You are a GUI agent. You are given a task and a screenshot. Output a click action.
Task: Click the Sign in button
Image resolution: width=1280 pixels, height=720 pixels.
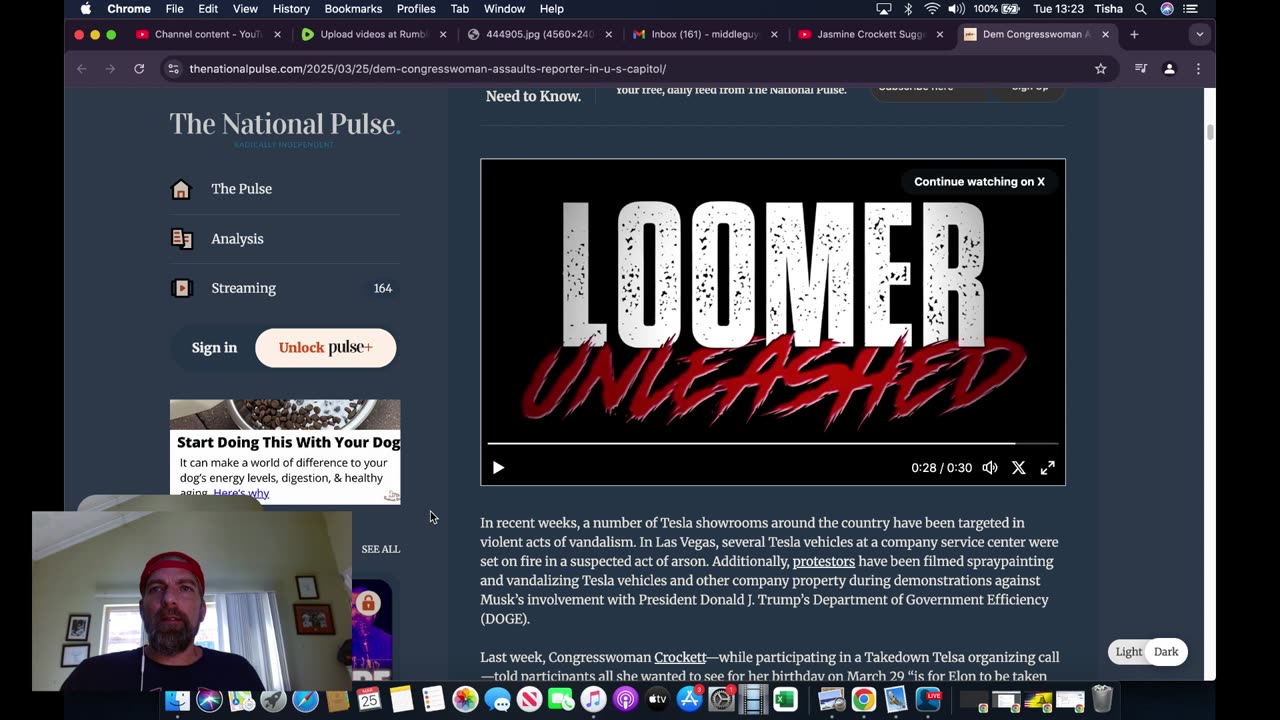tap(214, 348)
